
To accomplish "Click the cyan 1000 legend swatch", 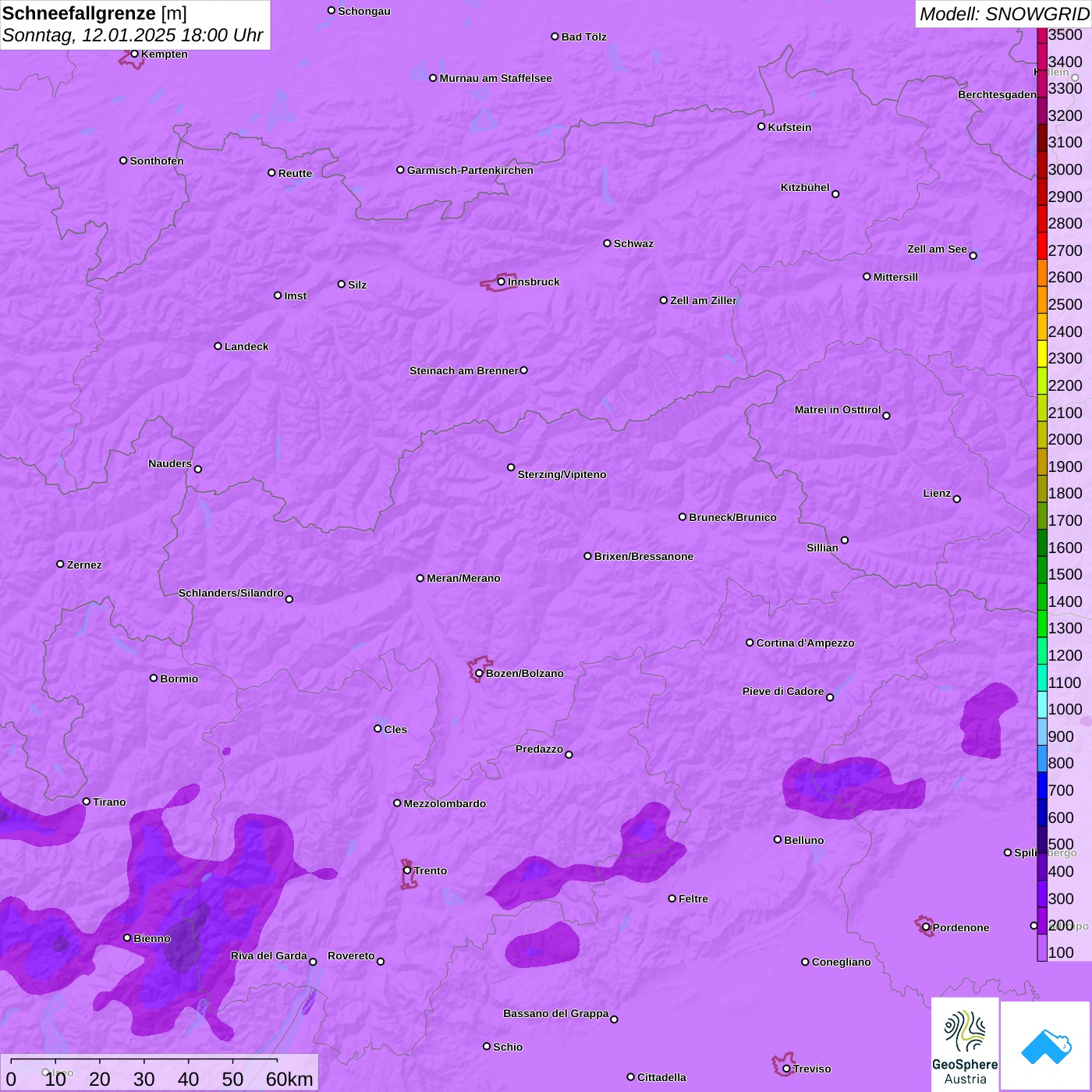I will click(1042, 704).
